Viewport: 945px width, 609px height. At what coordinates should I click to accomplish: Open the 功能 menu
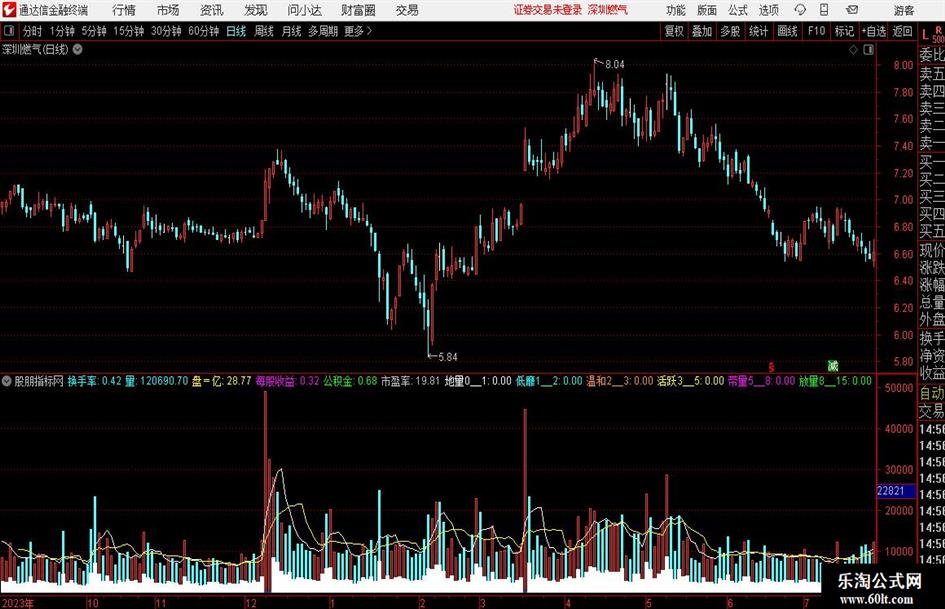point(676,10)
